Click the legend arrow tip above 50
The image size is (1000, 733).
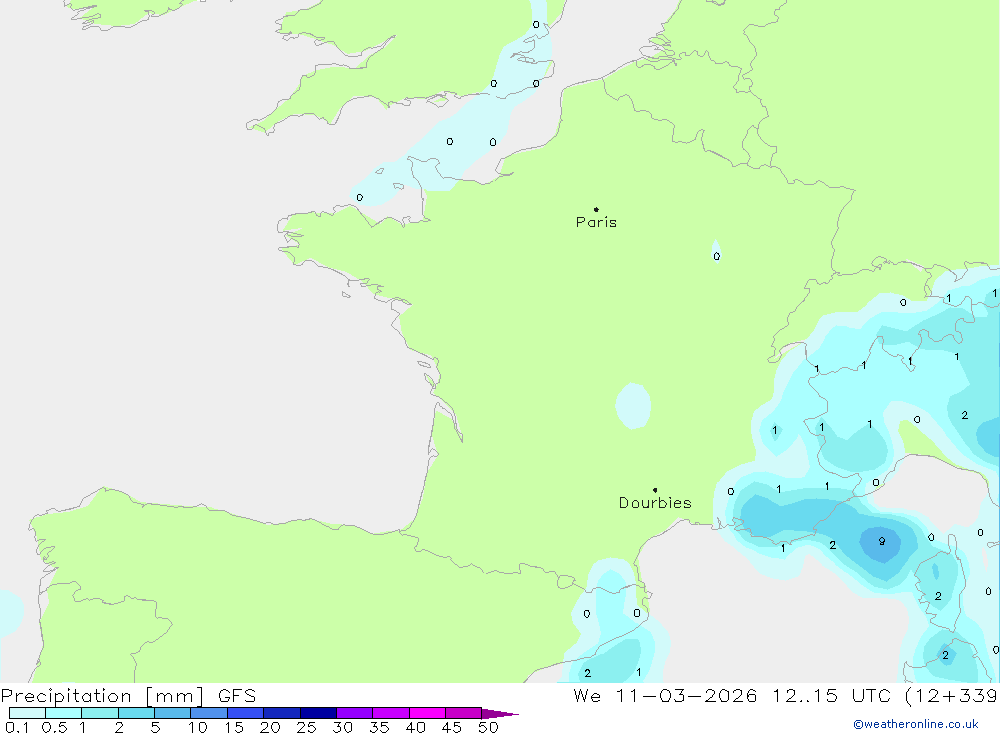[x=500, y=714]
